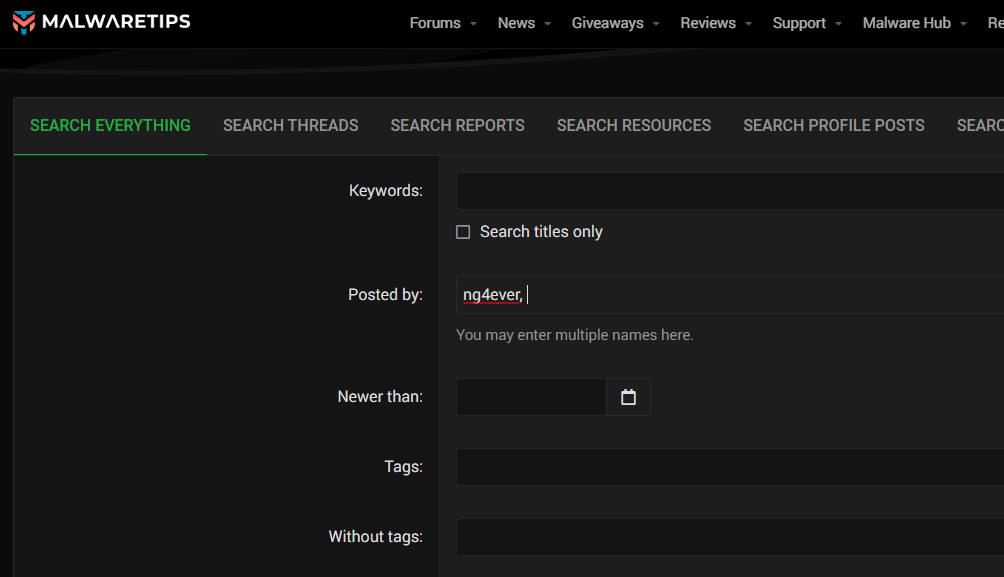Click the 'Without tags:' label
Screen dimensions: 1004x577
pyautogui.click(x=375, y=537)
